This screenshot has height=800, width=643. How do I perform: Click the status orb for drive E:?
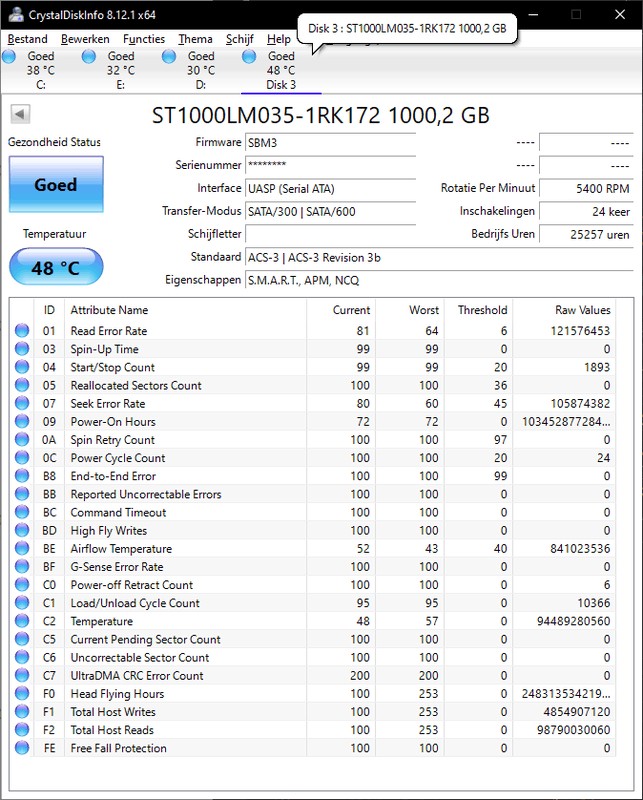tap(90, 57)
